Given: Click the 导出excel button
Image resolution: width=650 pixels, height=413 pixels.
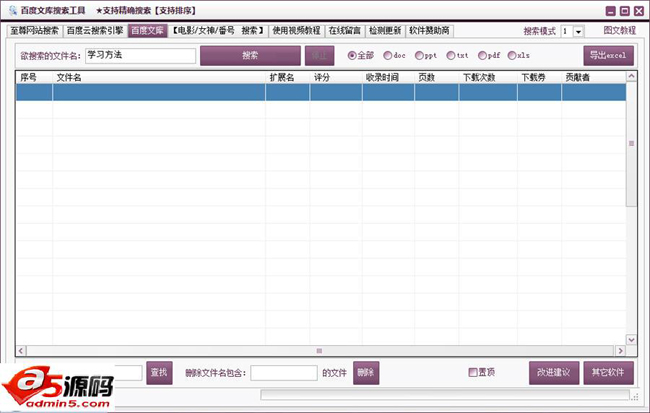Looking at the screenshot, I should [609, 56].
